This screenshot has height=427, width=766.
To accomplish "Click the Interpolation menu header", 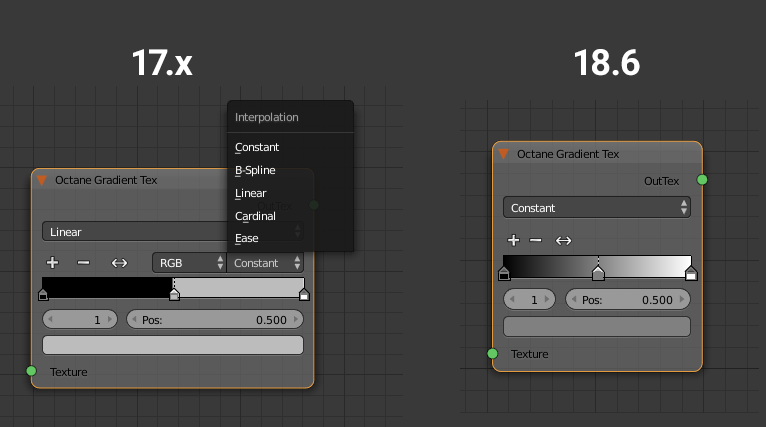I will point(267,117).
